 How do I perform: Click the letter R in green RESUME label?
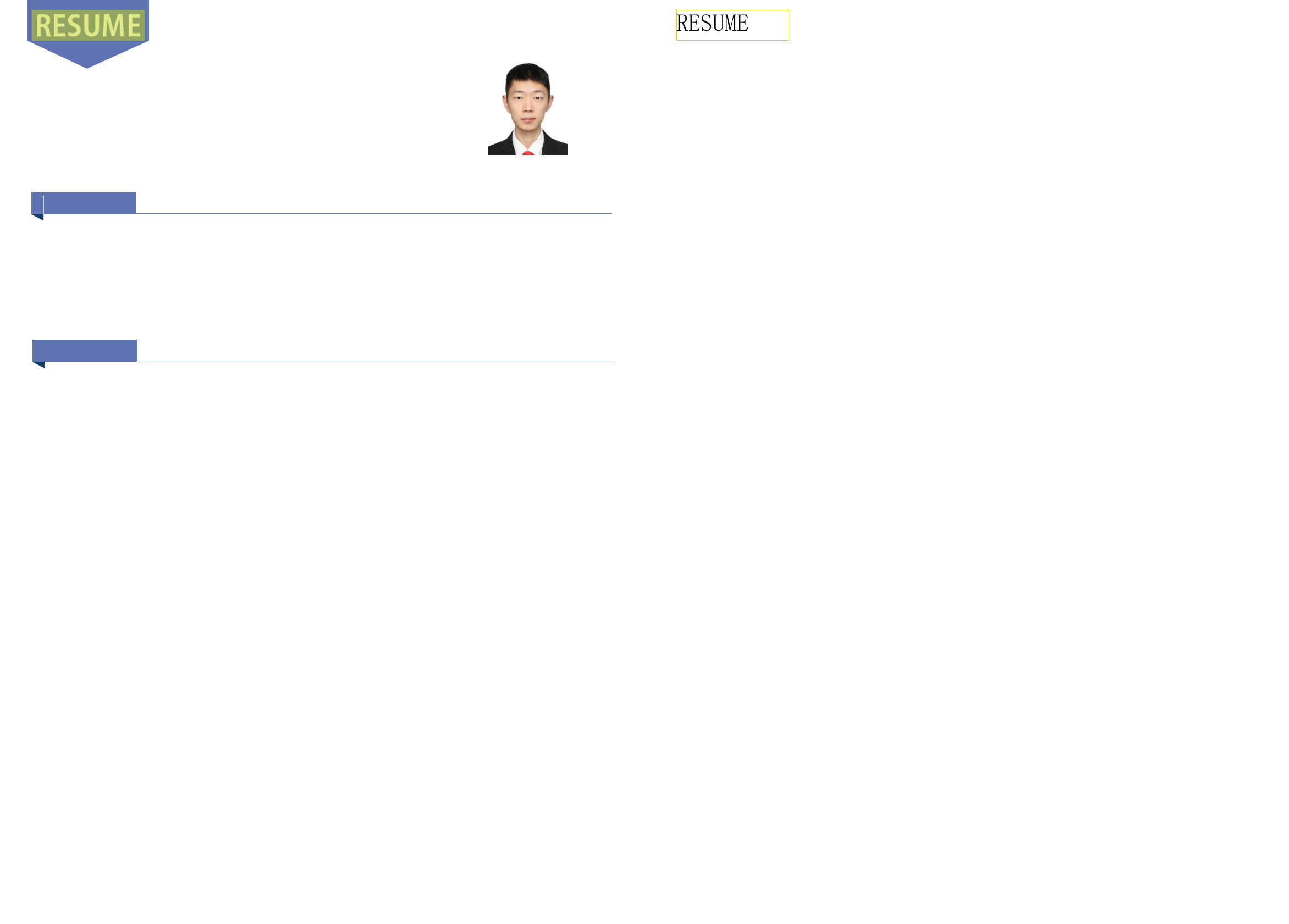tap(44, 26)
